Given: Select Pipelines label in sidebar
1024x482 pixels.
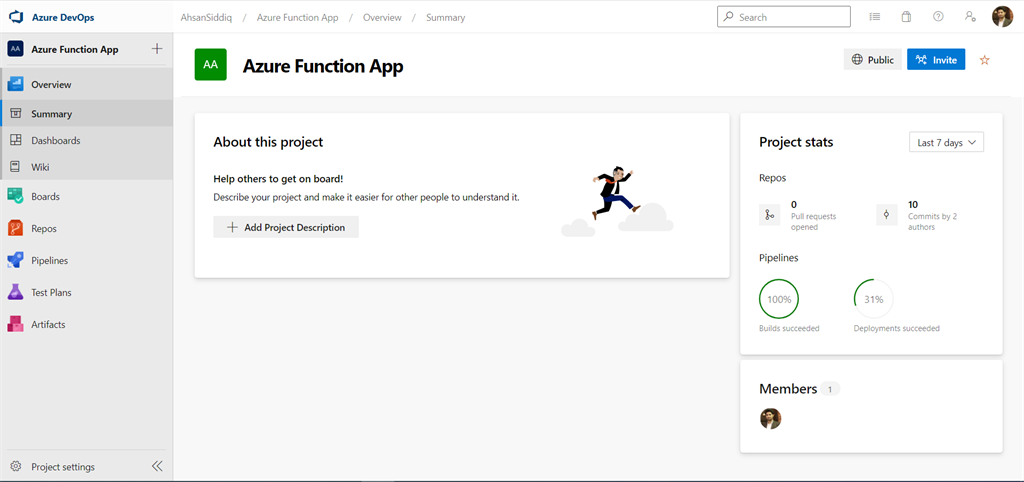Looking at the screenshot, I should pos(50,261).
